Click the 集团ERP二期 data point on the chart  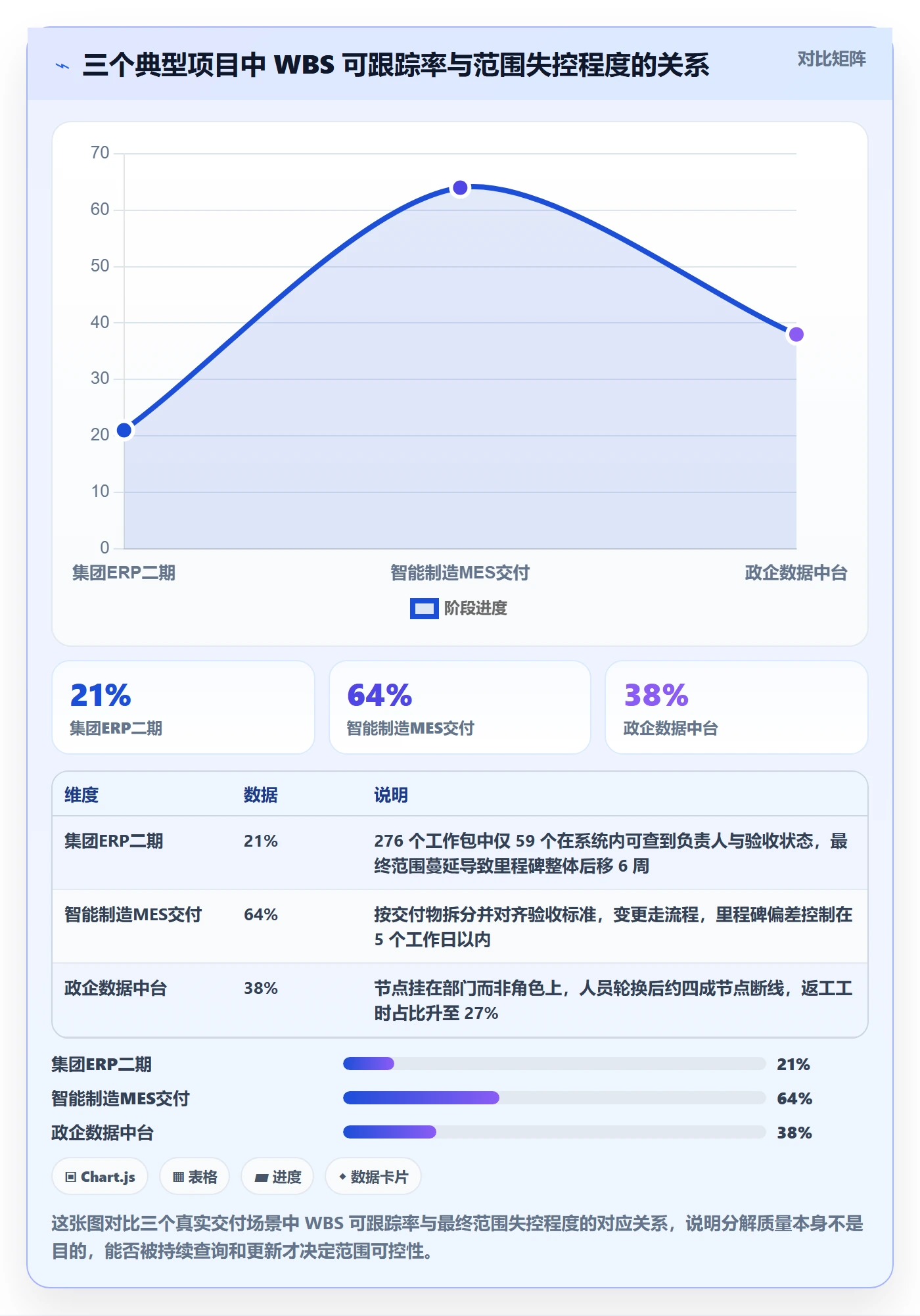124,431
